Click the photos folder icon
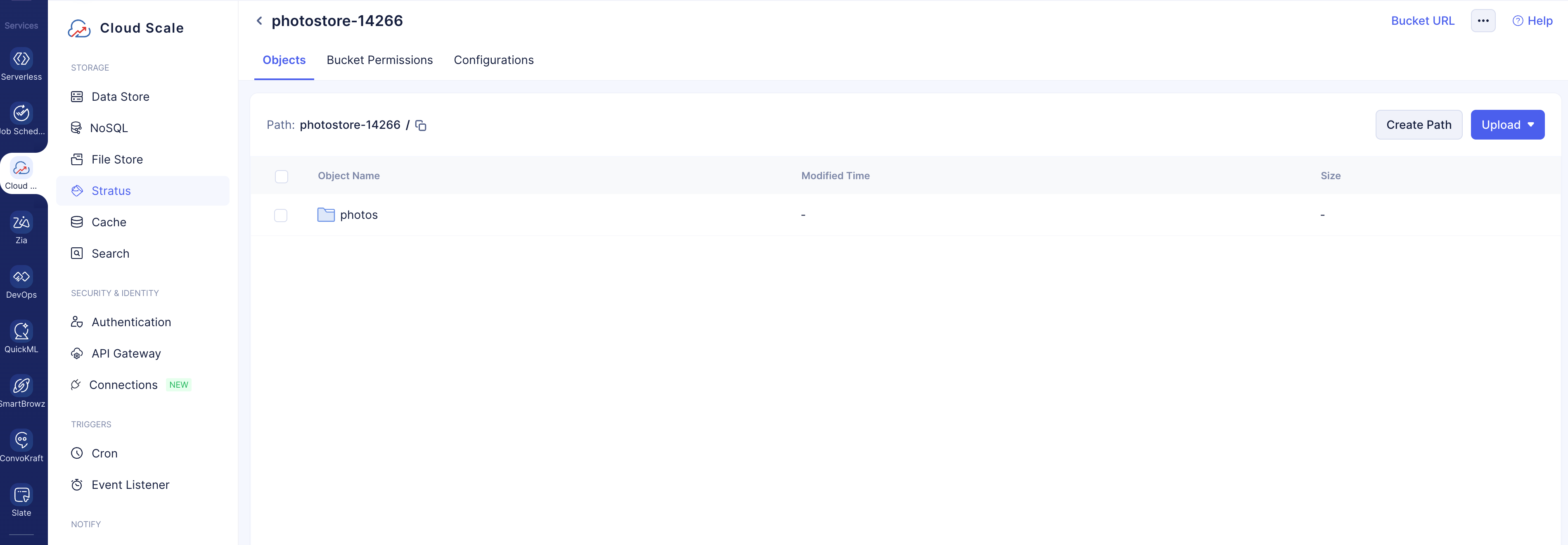 [x=326, y=215]
